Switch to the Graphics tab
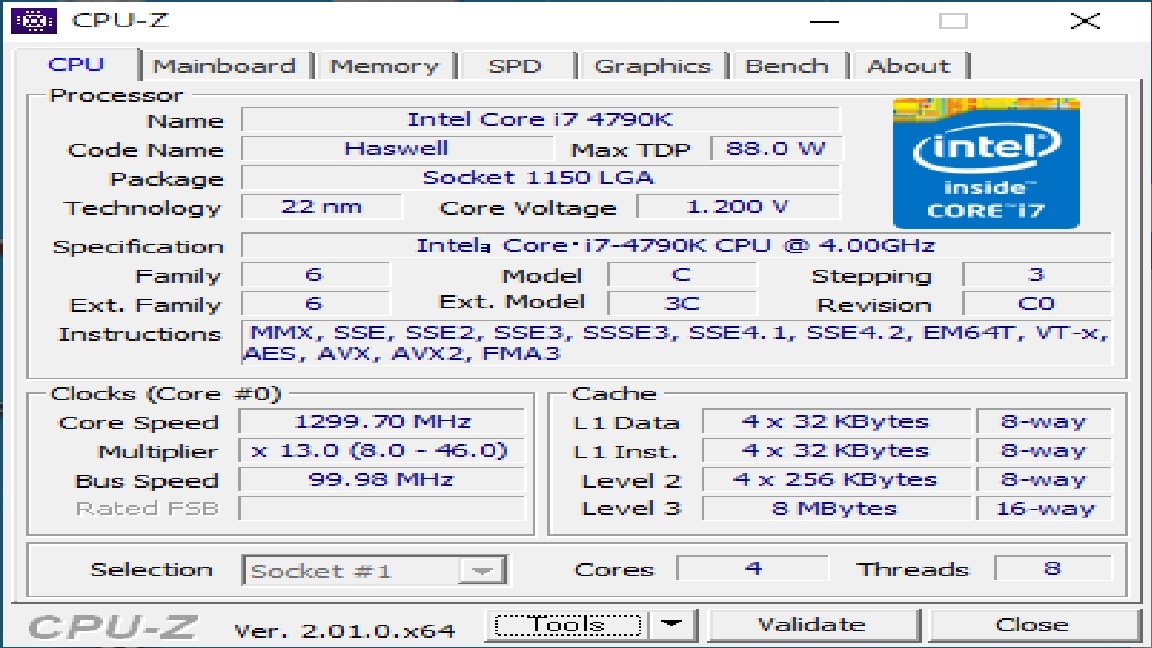 coord(653,65)
